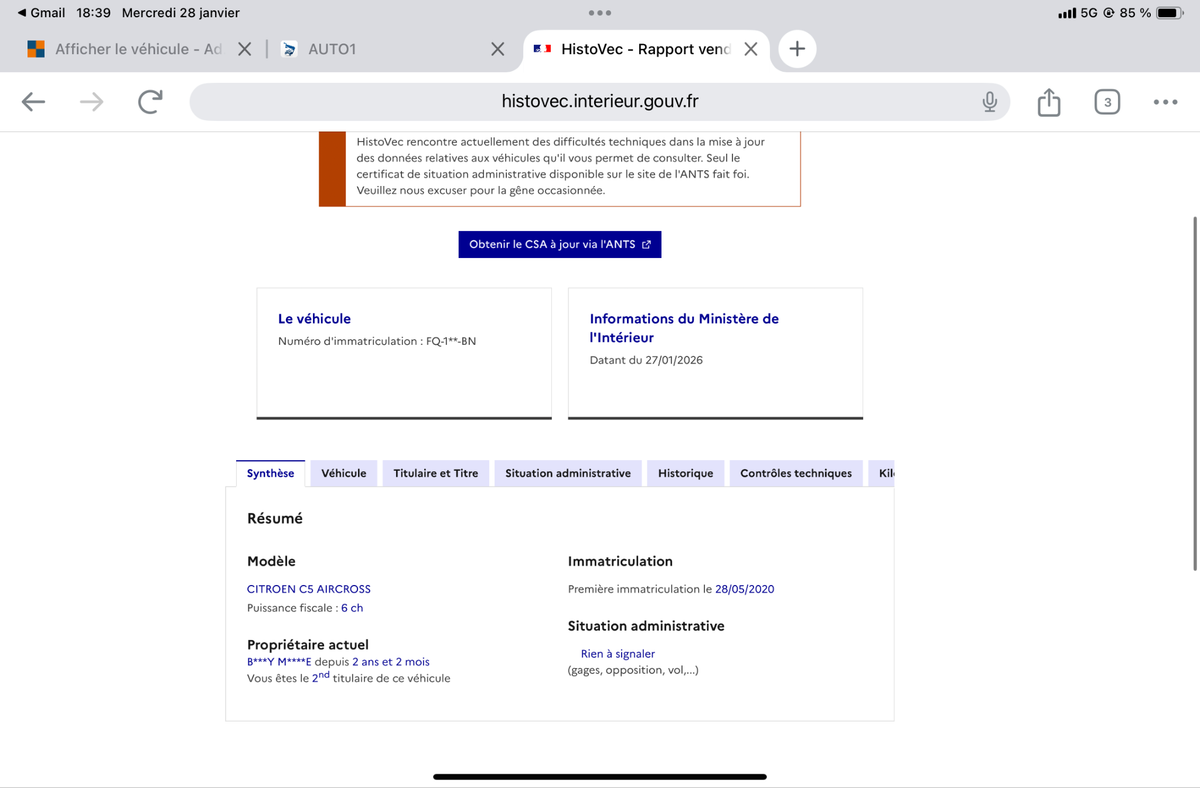Click the page vertical scrollbar

coord(1195,392)
